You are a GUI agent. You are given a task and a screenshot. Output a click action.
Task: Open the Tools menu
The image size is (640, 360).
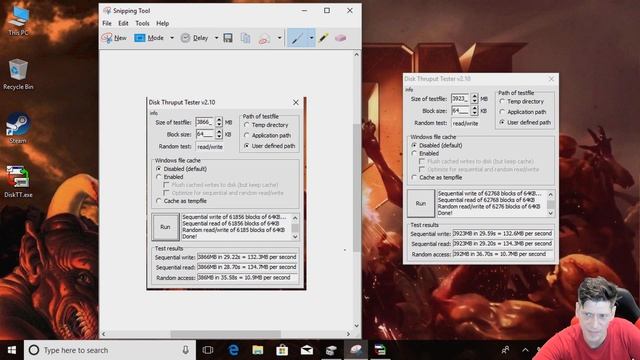click(x=142, y=23)
